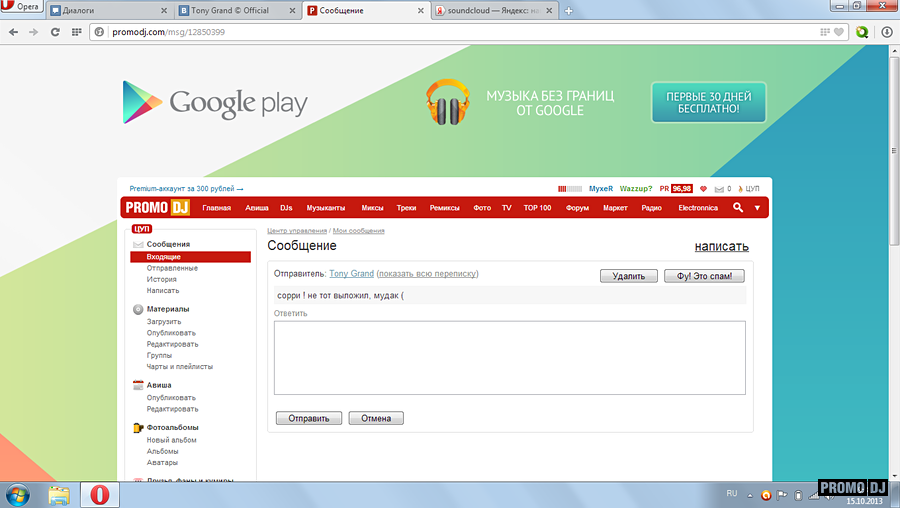The width and height of the screenshot is (900, 508).
Task: Open the envelope messages icon in header
Action: coord(718,188)
